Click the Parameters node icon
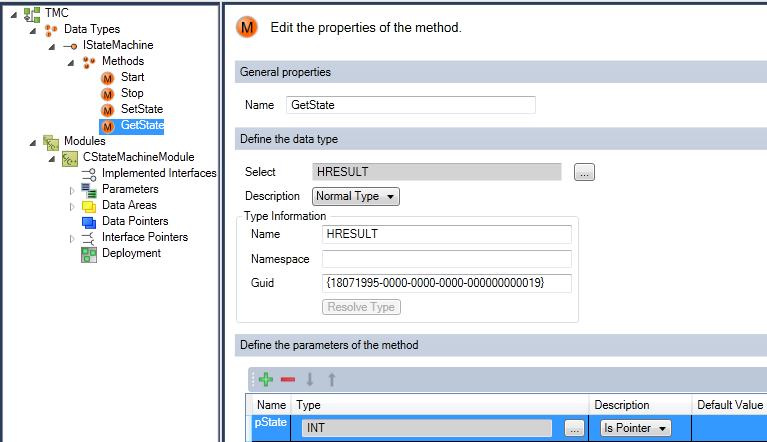 click(89, 190)
